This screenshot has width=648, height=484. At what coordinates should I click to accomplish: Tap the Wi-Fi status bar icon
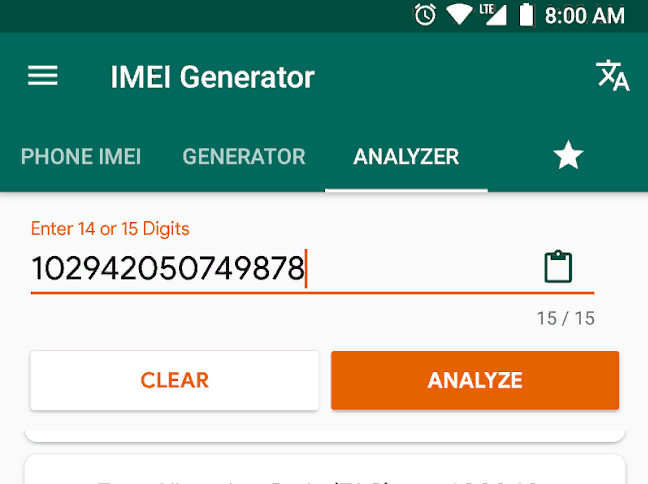tap(459, 15)
